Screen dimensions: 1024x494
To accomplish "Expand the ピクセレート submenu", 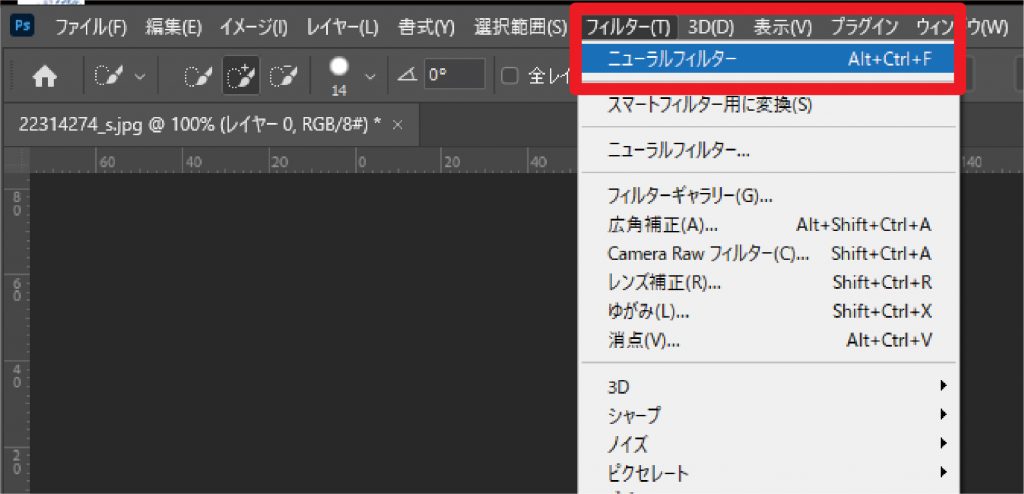I will (x=769, y=472).
